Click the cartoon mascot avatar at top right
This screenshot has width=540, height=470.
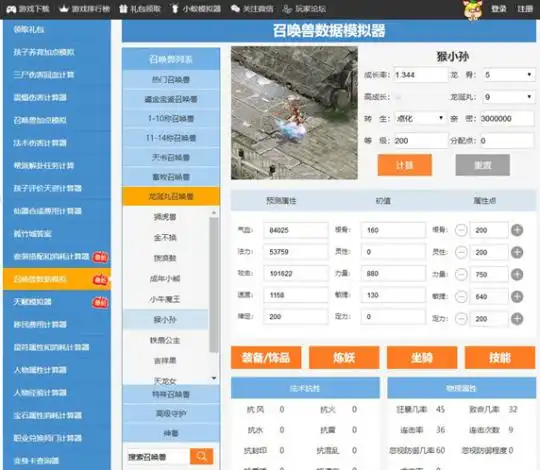(473, 10)
